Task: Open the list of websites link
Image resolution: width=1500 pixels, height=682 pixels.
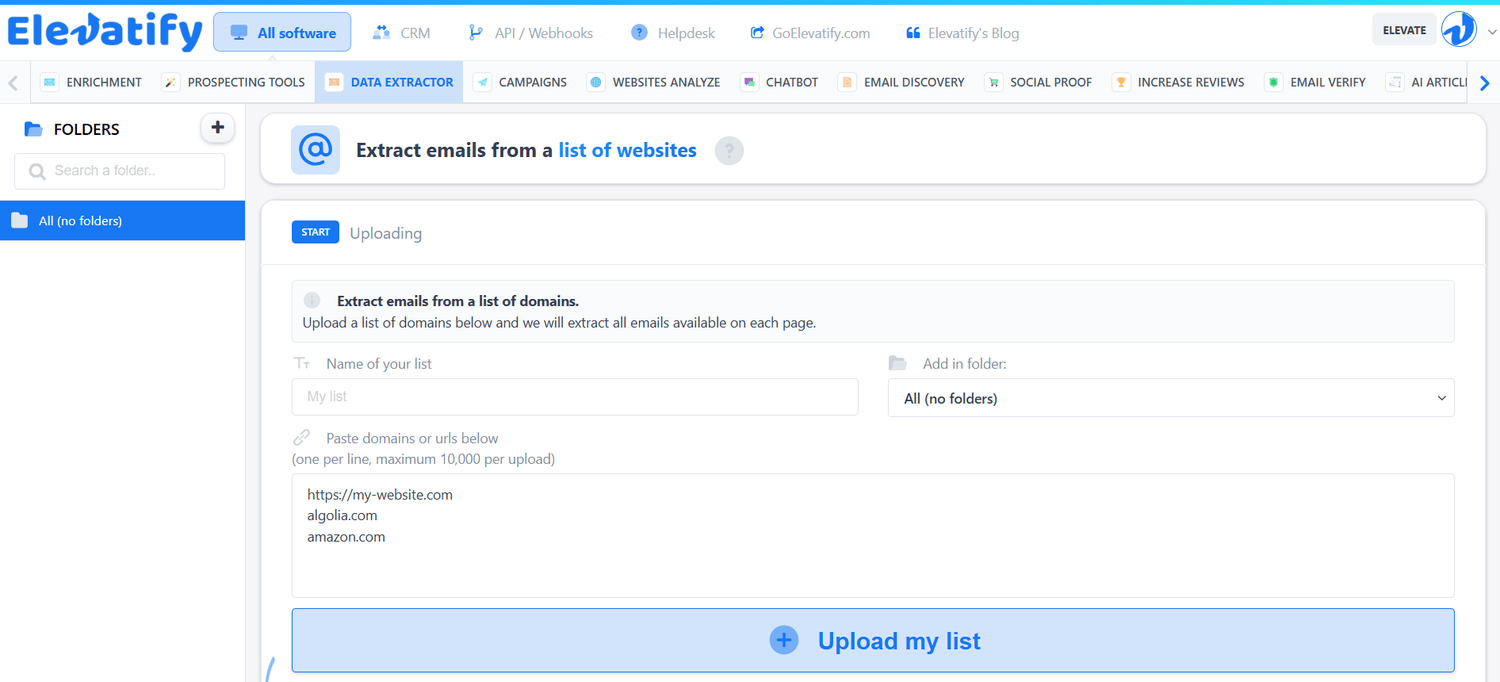Action: 627,150
